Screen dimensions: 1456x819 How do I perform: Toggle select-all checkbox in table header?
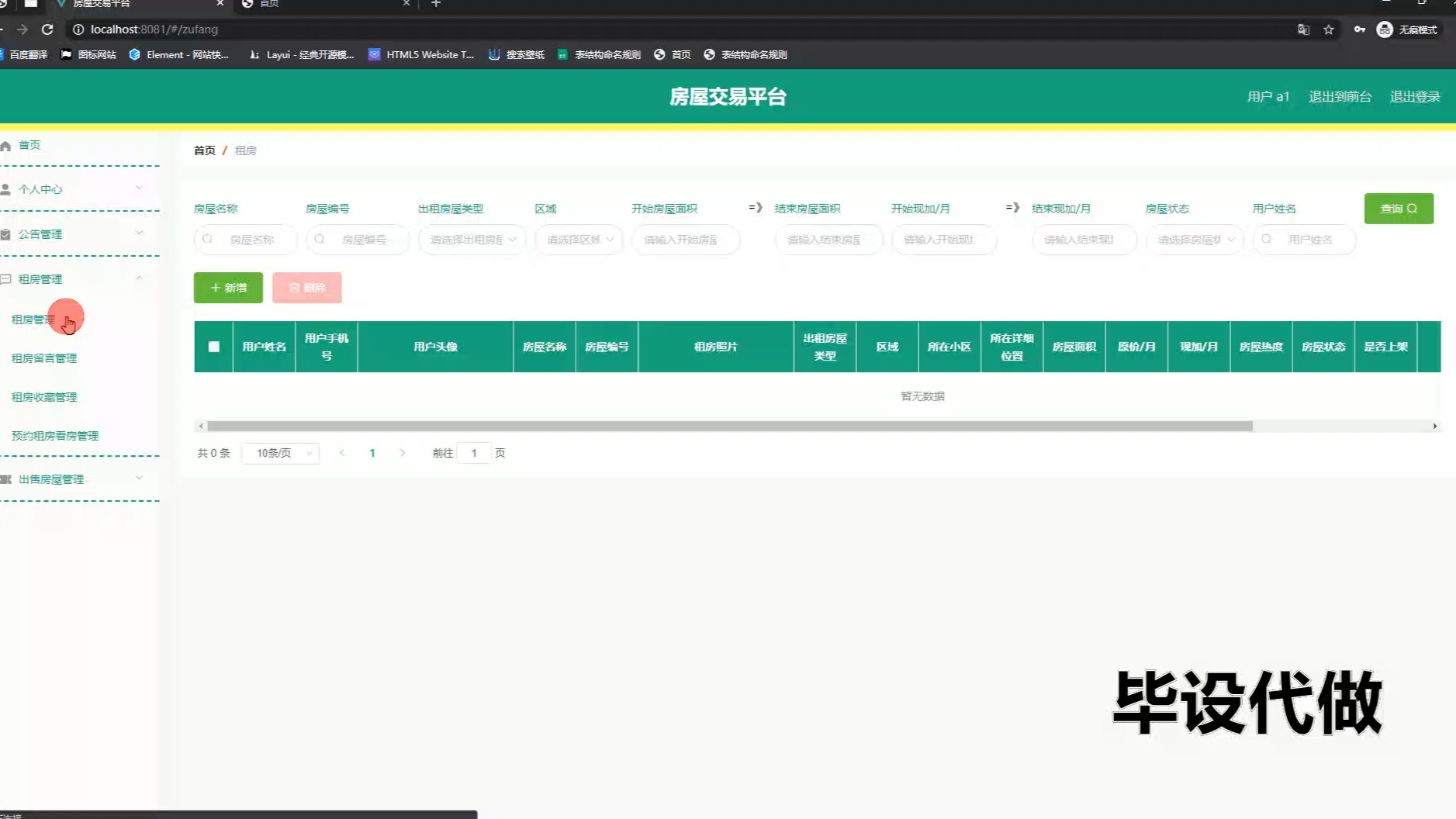(214, 347)
